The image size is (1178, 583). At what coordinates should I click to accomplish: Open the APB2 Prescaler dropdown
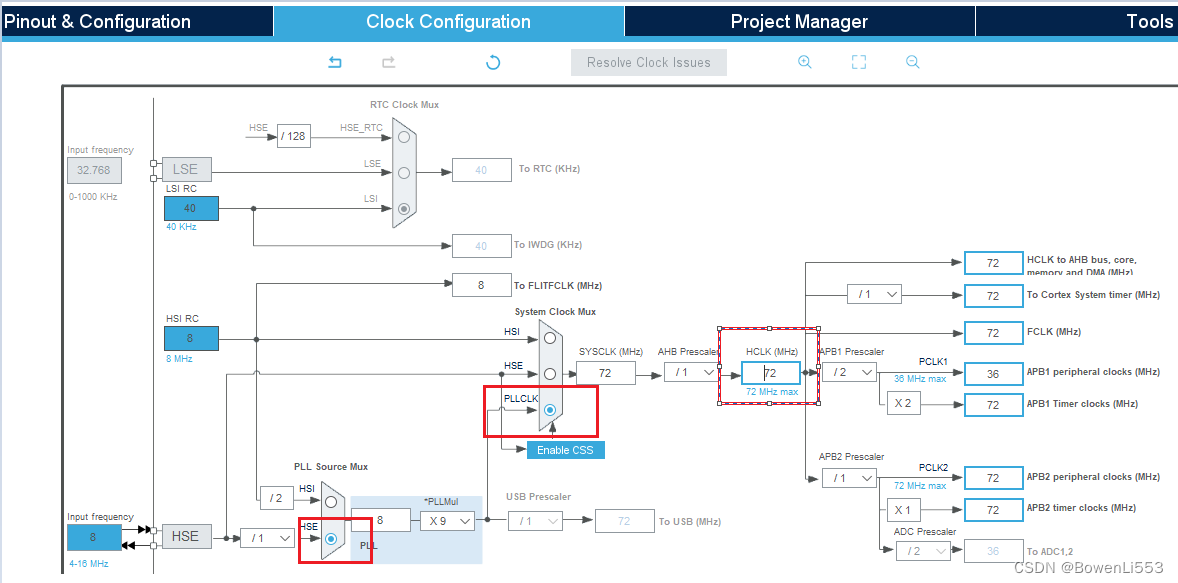pos(849,478)
